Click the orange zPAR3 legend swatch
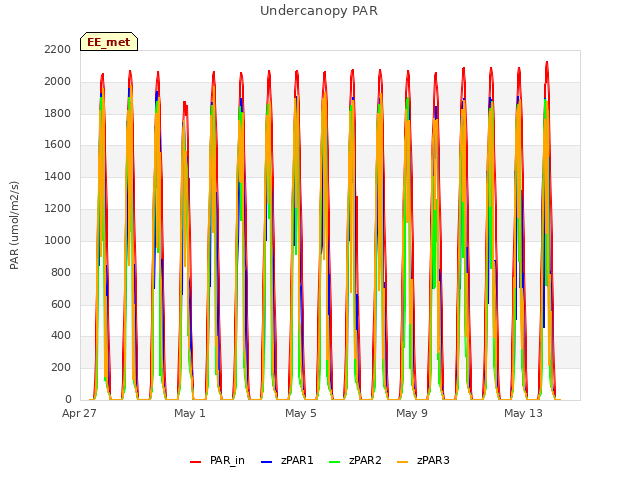This screenshot has width=640, height=480. [x=402, y=462]
